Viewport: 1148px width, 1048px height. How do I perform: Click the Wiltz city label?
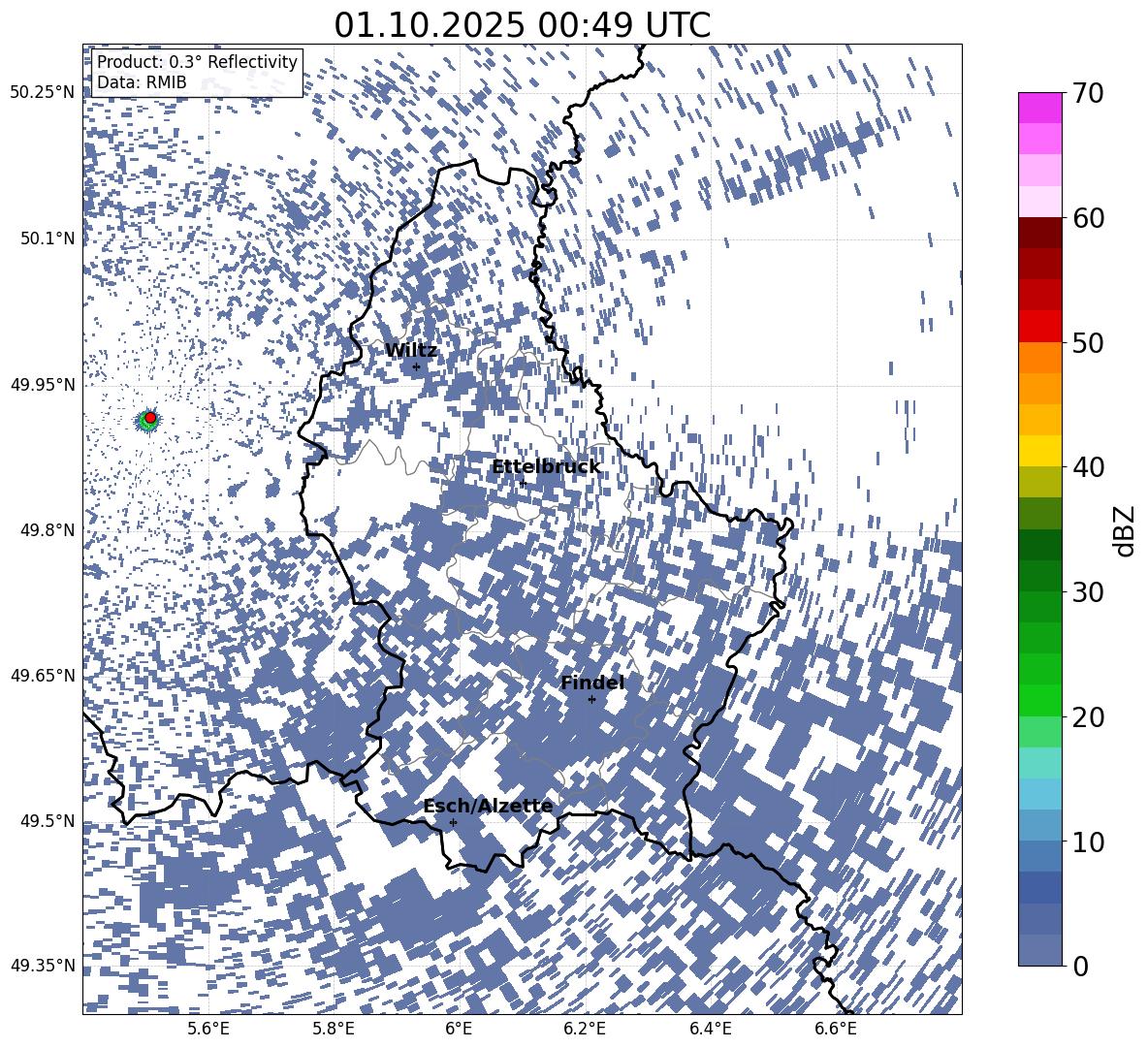(411, 350)
